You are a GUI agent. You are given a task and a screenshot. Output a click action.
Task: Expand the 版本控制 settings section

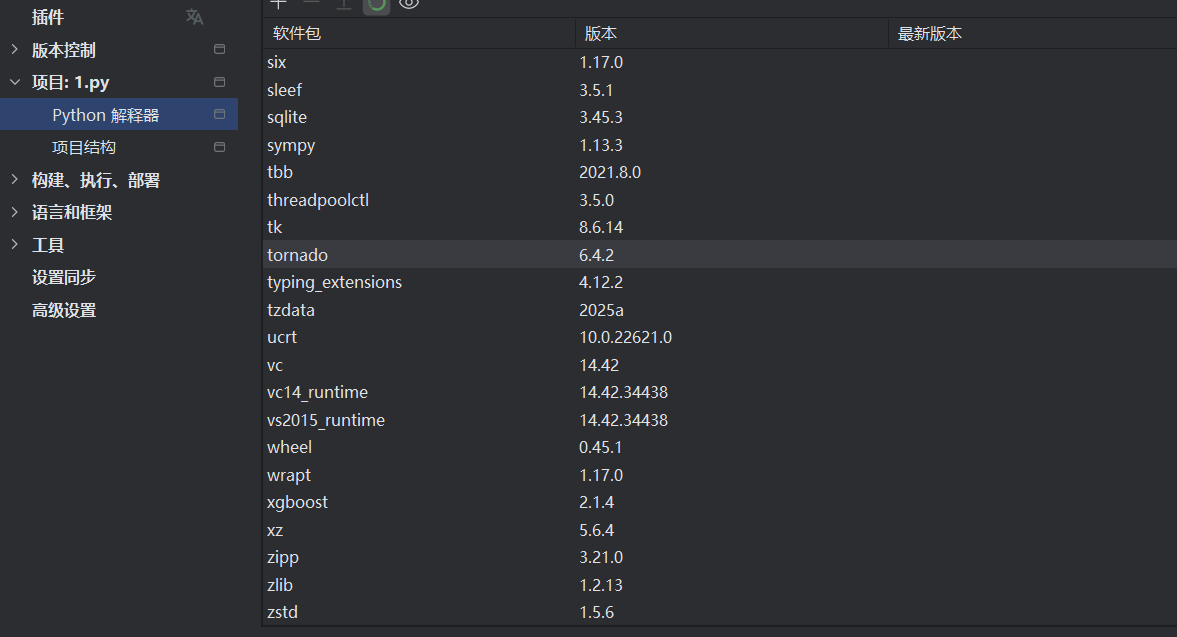pyautogui.click(x=14, y=49)
